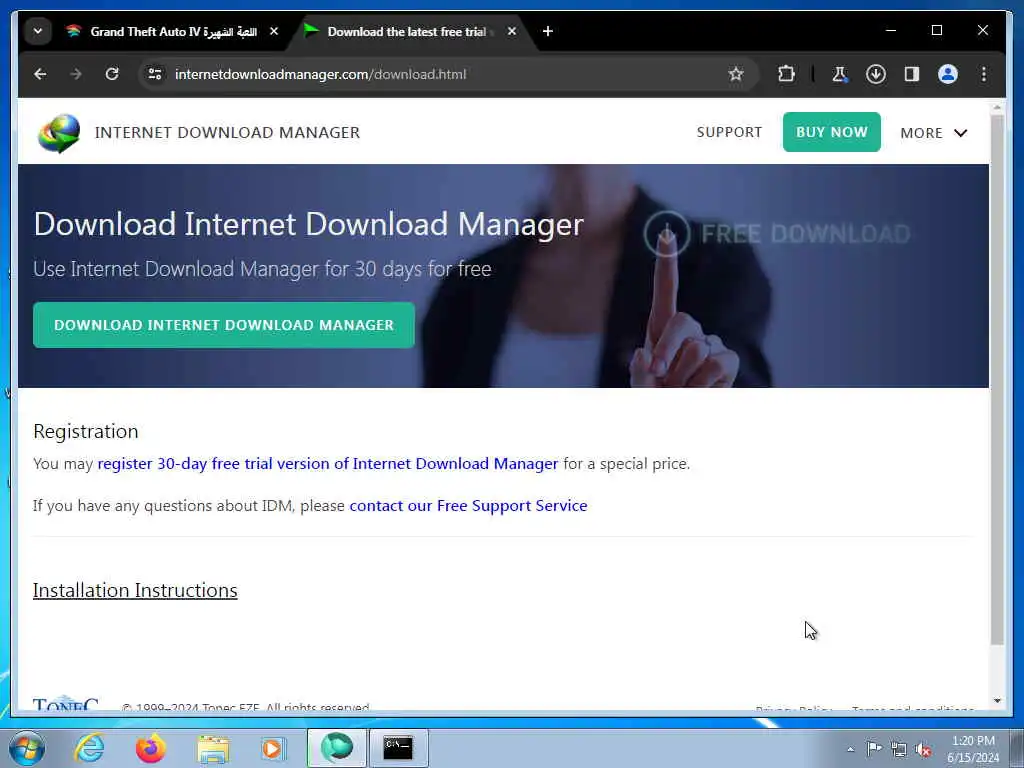Reload the current page
Screen dimensions: 1024x768
(112, 74)
